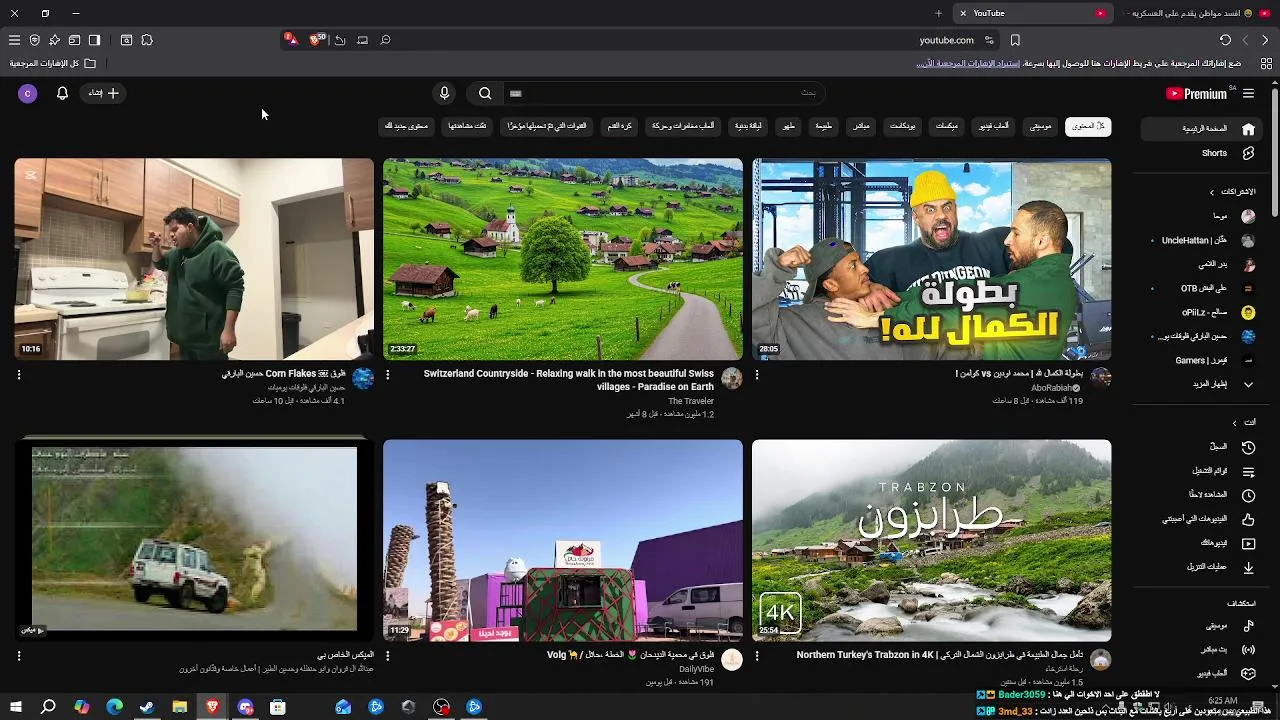This screenshot has height=720, width=1280.
Task: Open Liked videos thumbs-up sidebar item
Action: (x=1202, y=519)
